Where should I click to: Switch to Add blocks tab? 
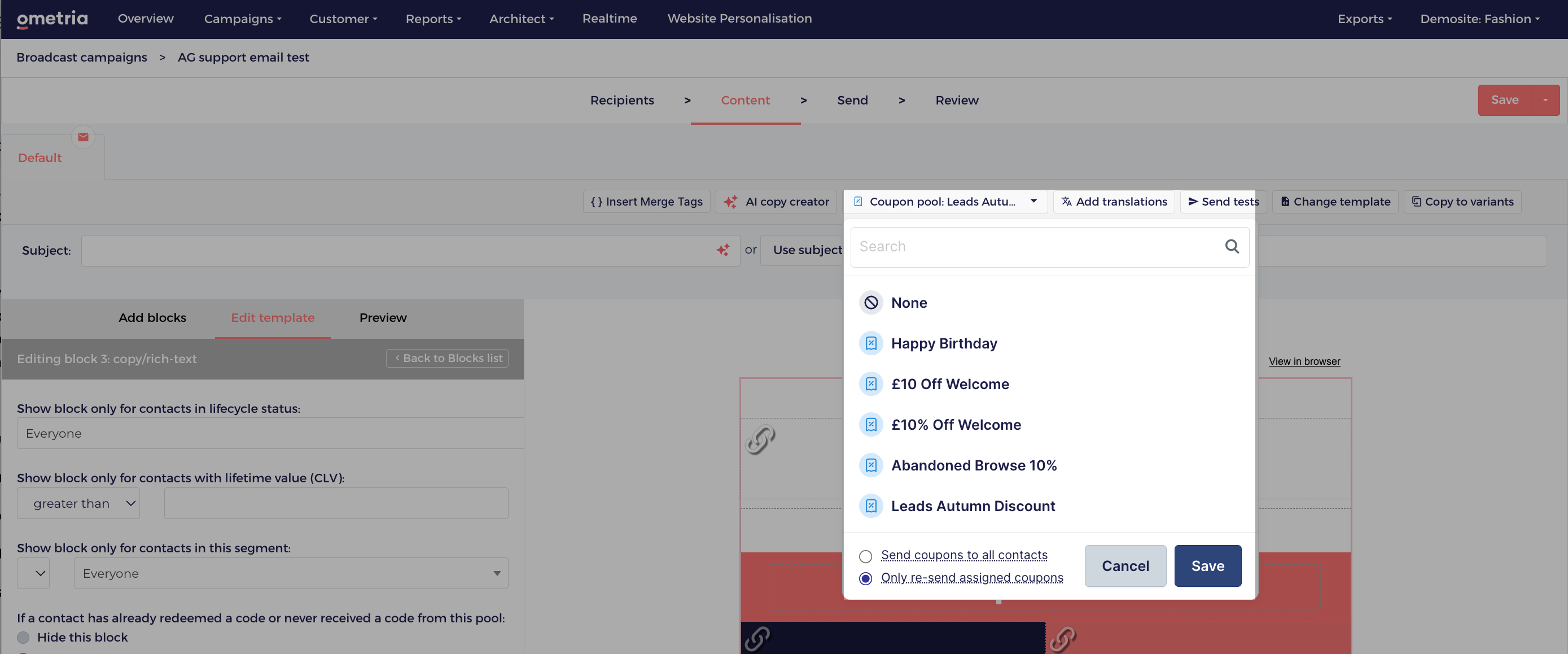[x=152, y=317]
